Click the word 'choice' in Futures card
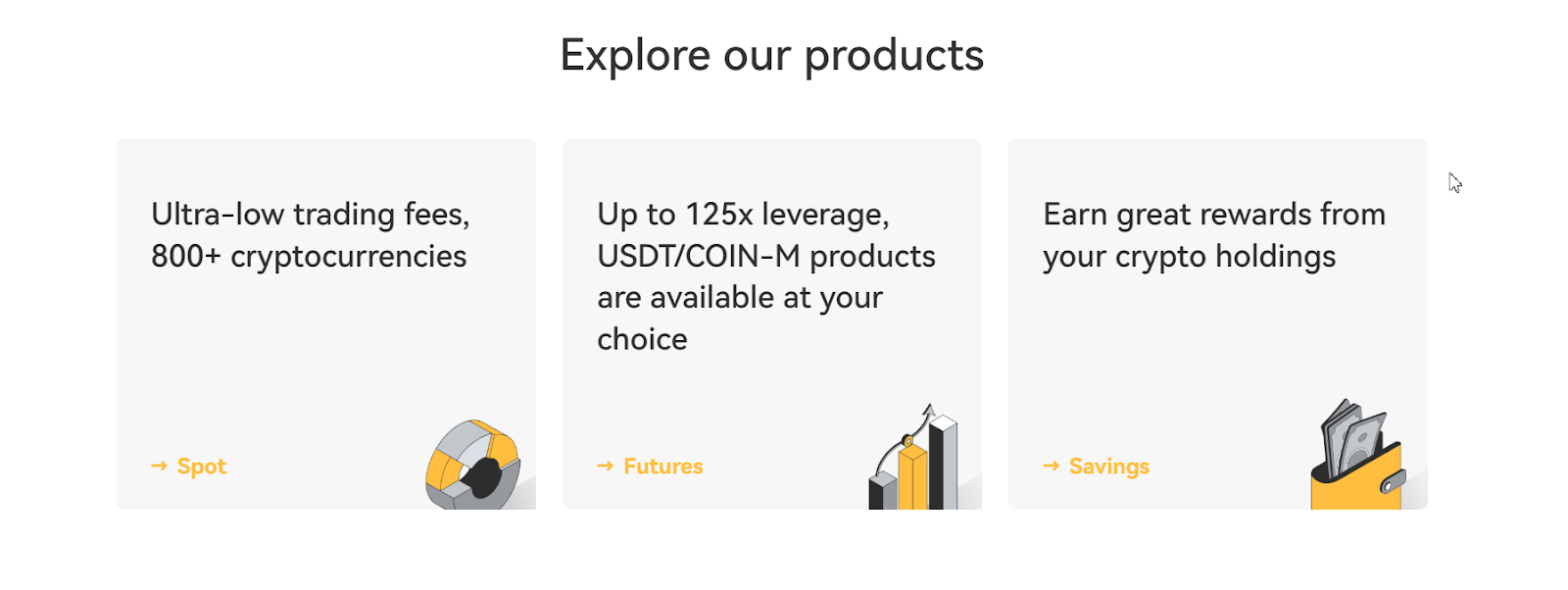 coord(643,339)
